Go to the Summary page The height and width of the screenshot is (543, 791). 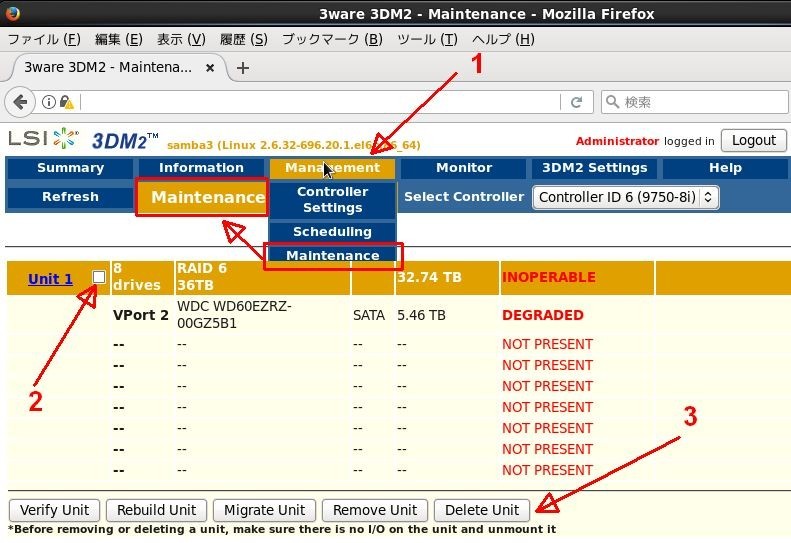70,168
